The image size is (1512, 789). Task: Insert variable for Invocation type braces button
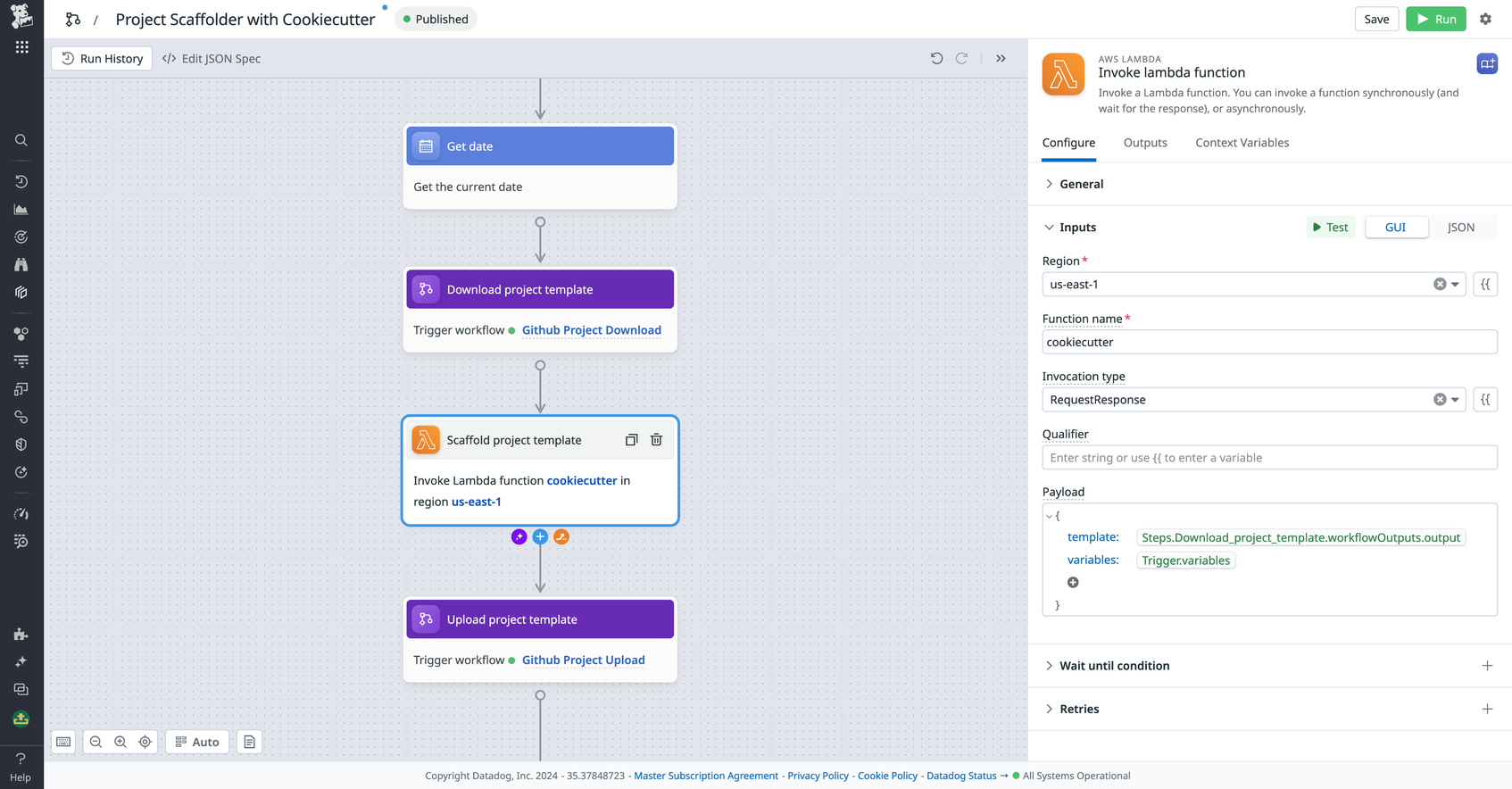coord(1485,400)
